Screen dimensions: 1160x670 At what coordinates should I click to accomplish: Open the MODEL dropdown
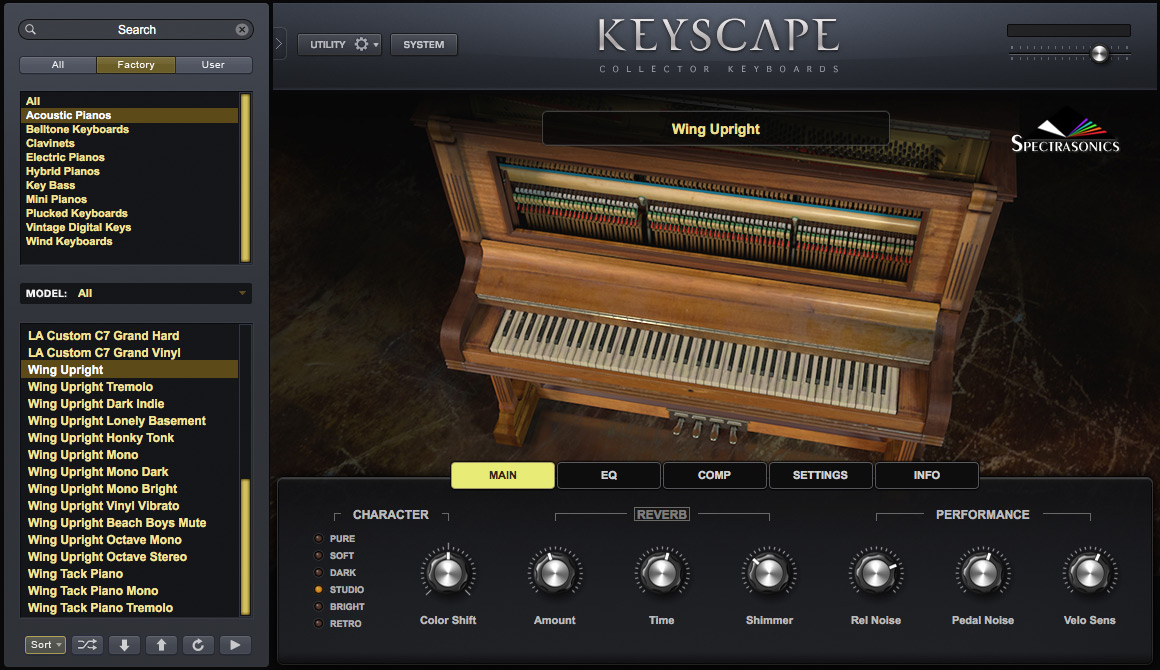click(x=135, y=294)
